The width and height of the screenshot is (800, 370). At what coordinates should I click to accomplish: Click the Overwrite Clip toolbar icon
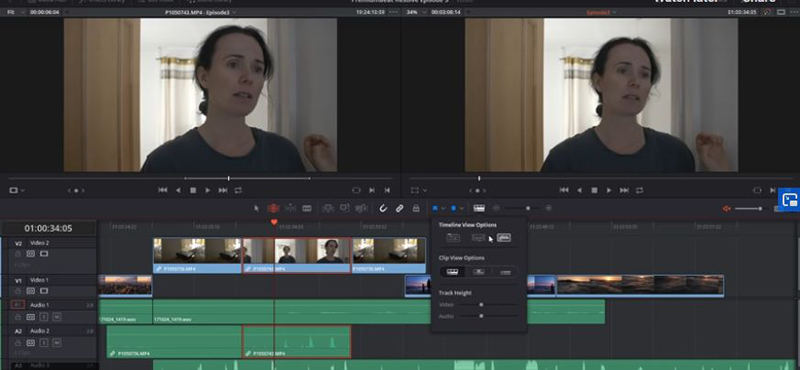pos(344,208)
